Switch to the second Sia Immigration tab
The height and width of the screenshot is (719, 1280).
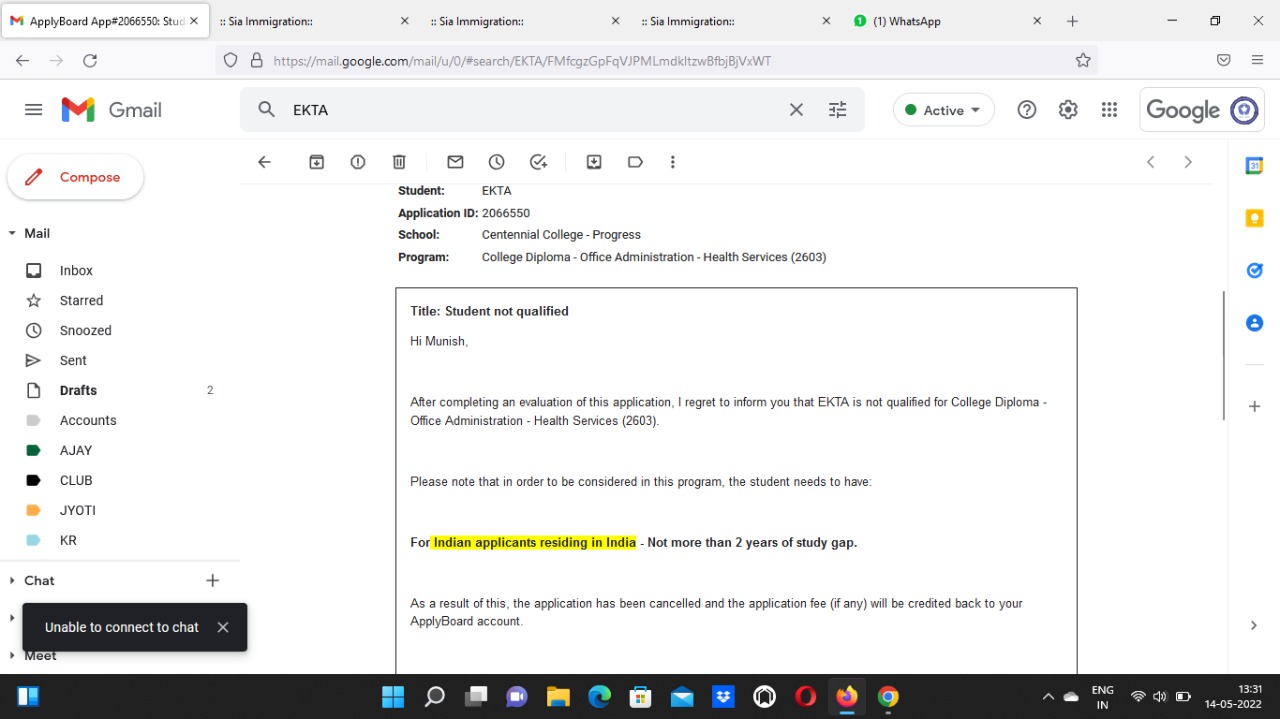coord(522,21)
